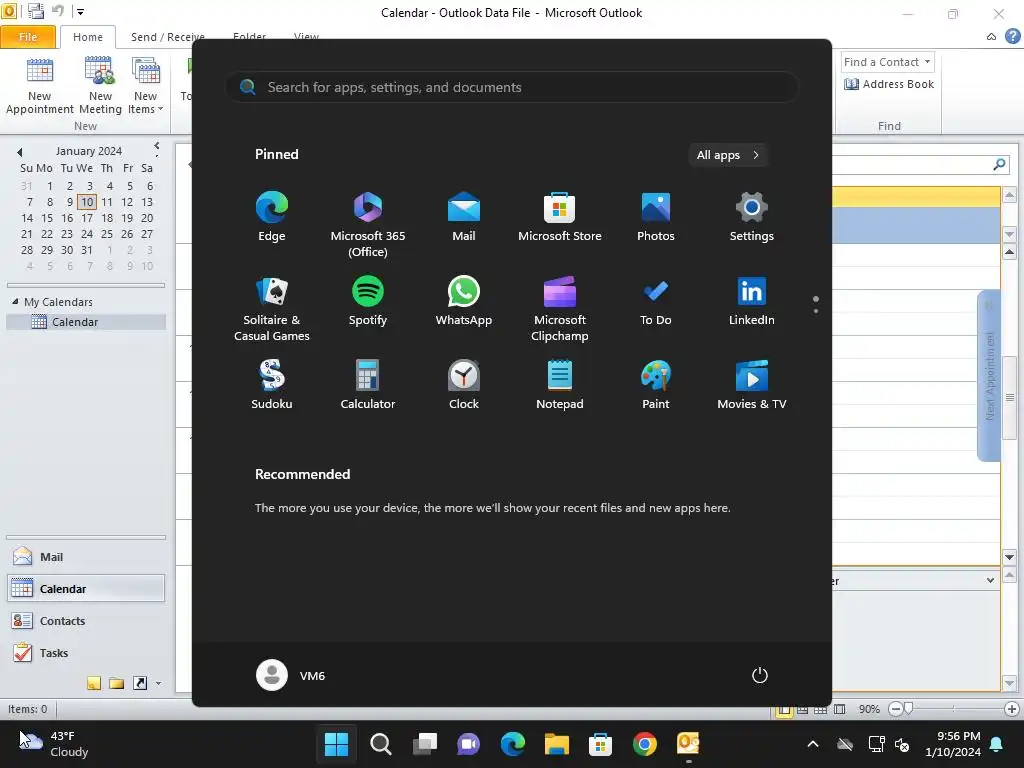Click Outlook calendar search magnifier icon
Viewport: 1024px width, 768px height.
point(999,165)
